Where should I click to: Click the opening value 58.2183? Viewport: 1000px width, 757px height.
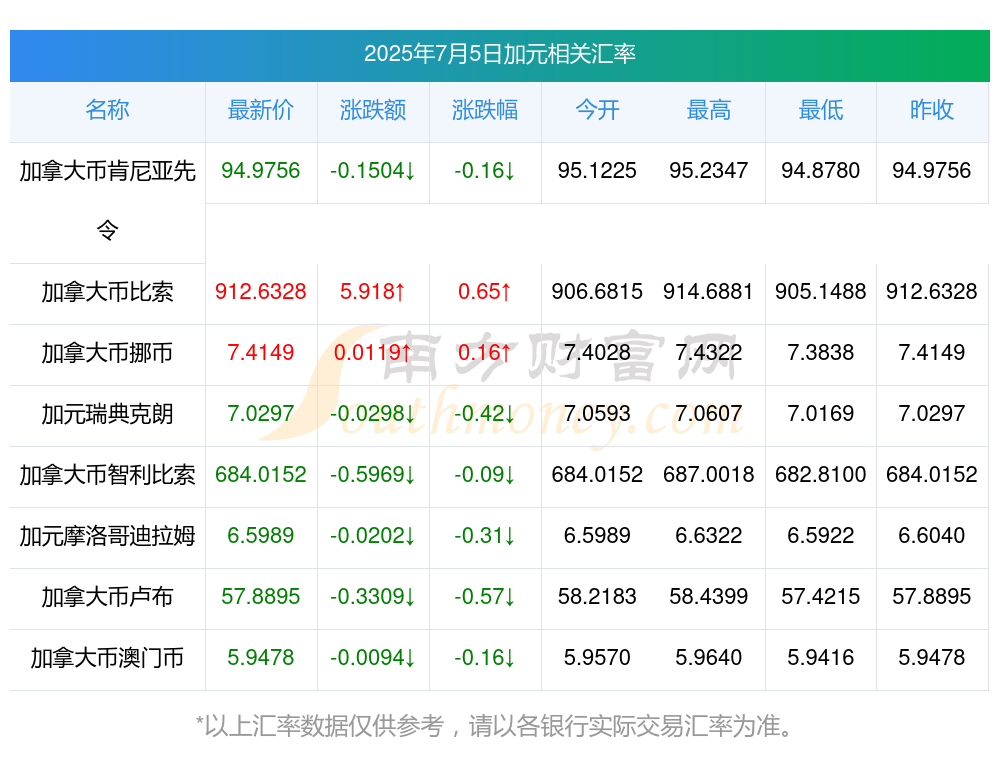pos(597,597)
